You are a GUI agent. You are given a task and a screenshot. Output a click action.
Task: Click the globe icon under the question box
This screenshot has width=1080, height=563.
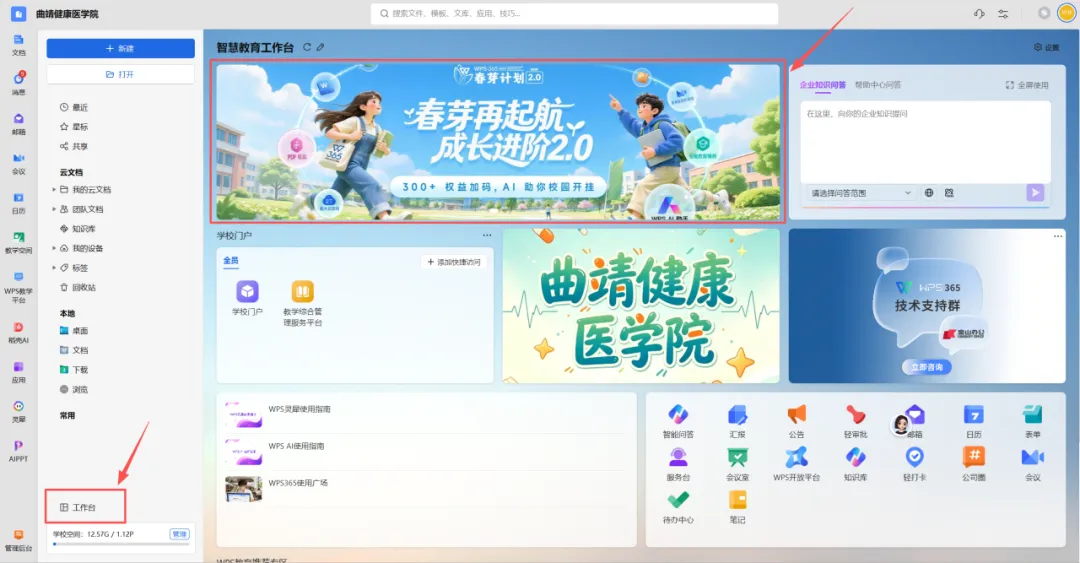click(x=928, y=193)
